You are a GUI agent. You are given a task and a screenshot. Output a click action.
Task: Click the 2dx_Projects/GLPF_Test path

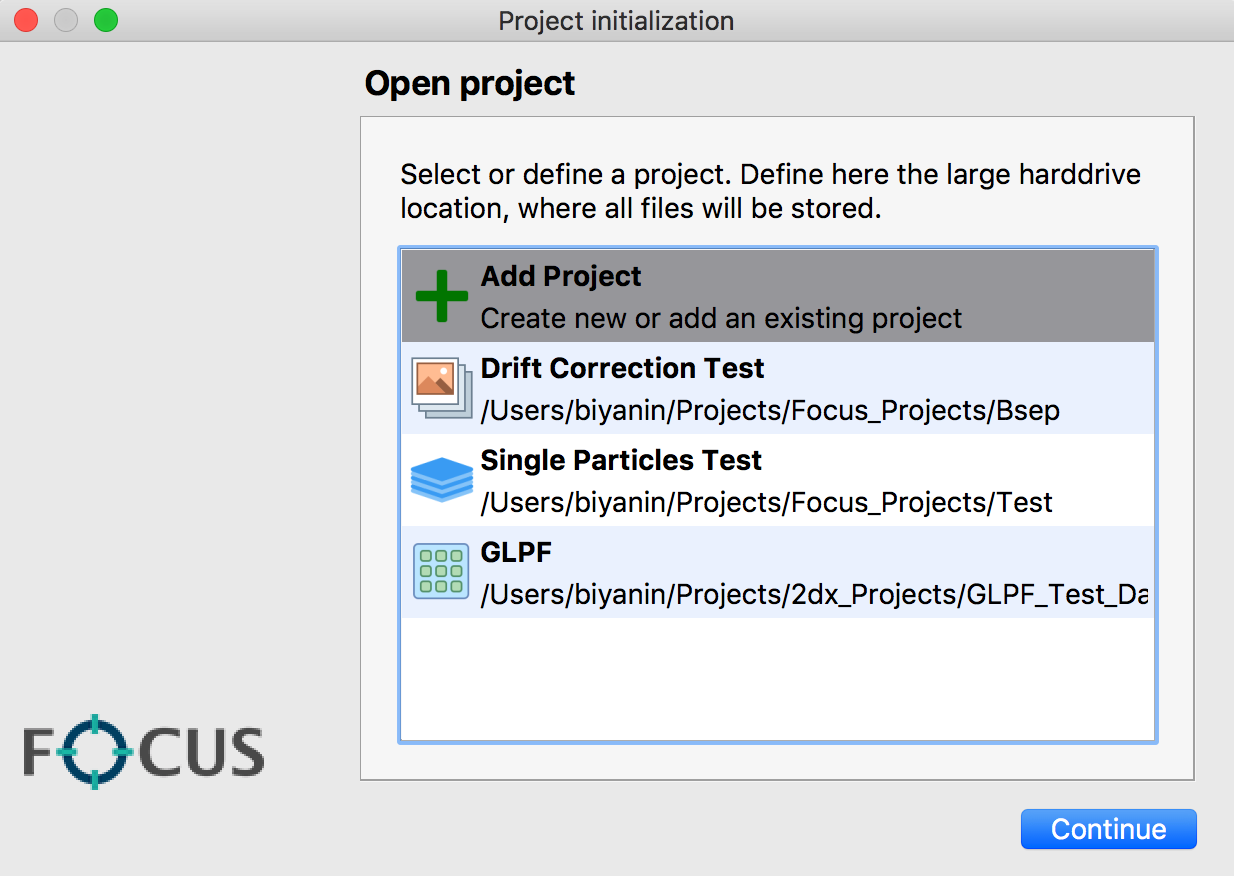[x=813, y=594]
